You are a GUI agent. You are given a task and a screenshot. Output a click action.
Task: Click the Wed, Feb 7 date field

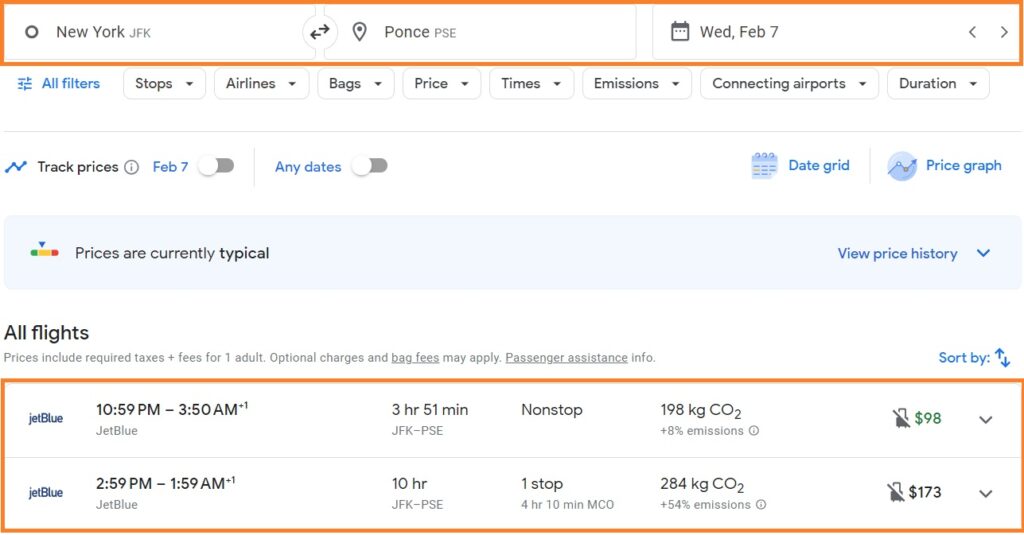click(836, 32)
